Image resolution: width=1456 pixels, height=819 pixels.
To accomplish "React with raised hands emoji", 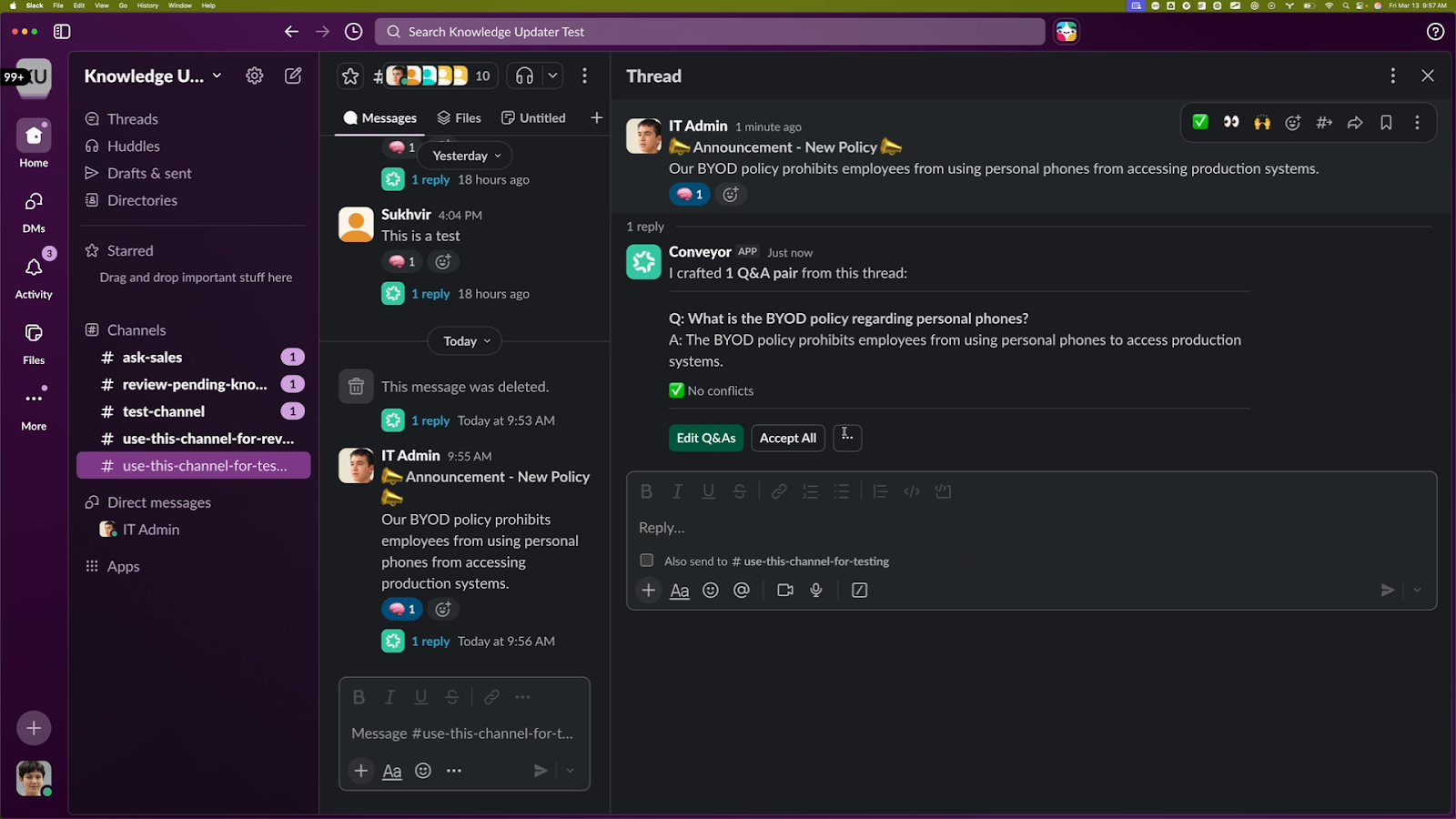I will [x=1262, y=123].
